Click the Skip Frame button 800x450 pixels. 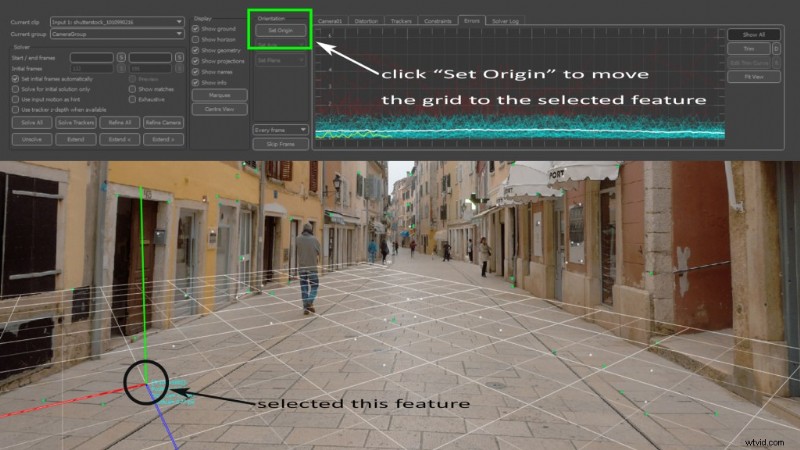coord(281,144)
